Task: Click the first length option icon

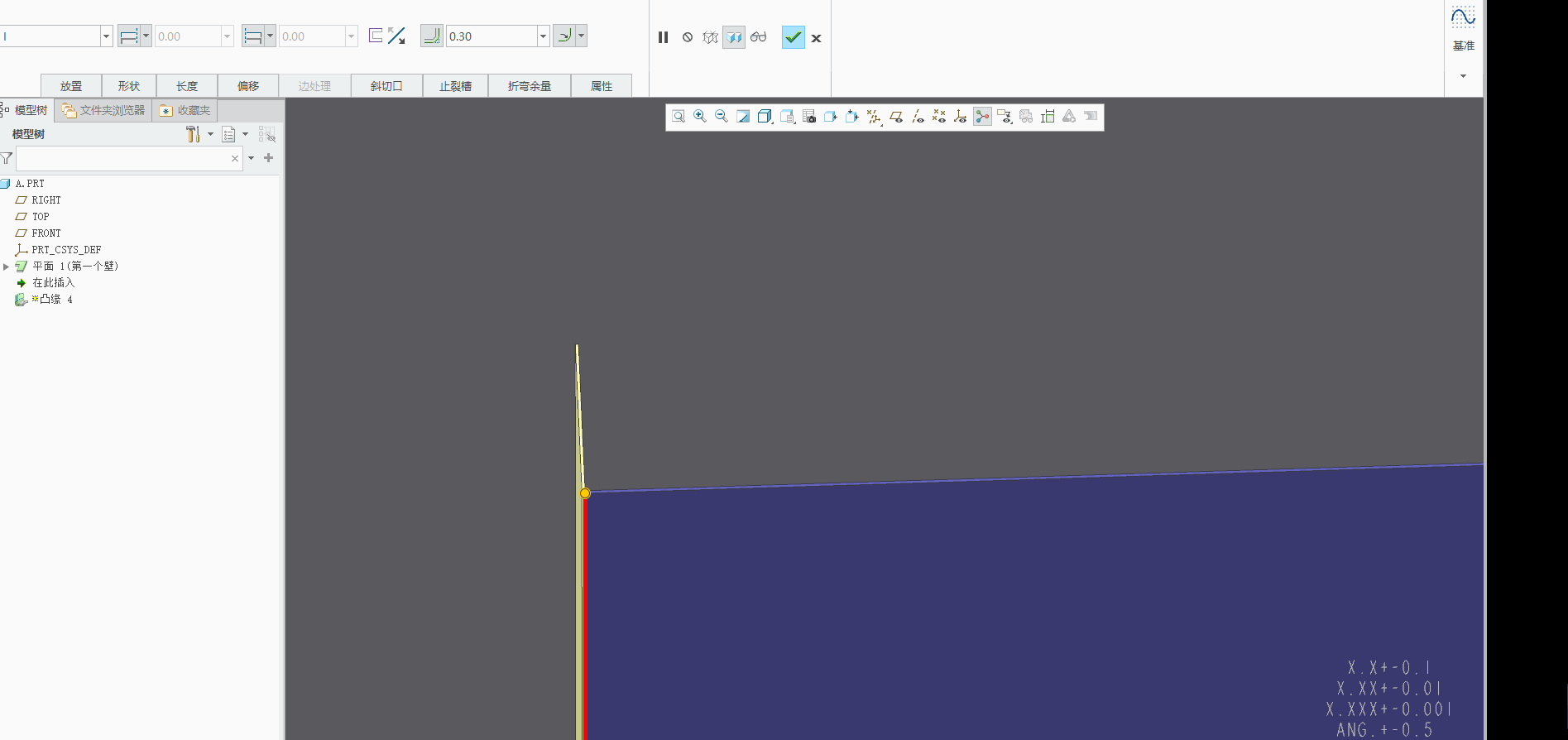Action: [x=129, y=36]
